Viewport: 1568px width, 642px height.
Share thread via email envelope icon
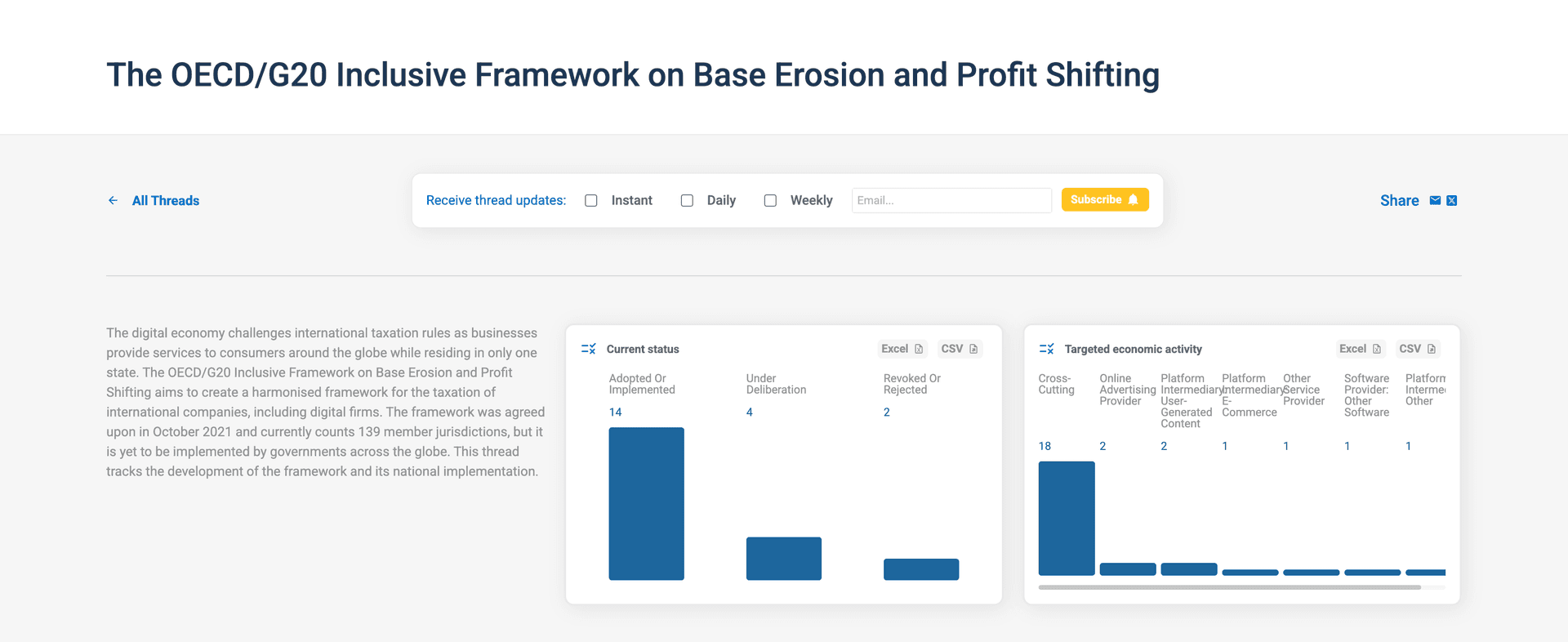click(x=1435, y=200)
